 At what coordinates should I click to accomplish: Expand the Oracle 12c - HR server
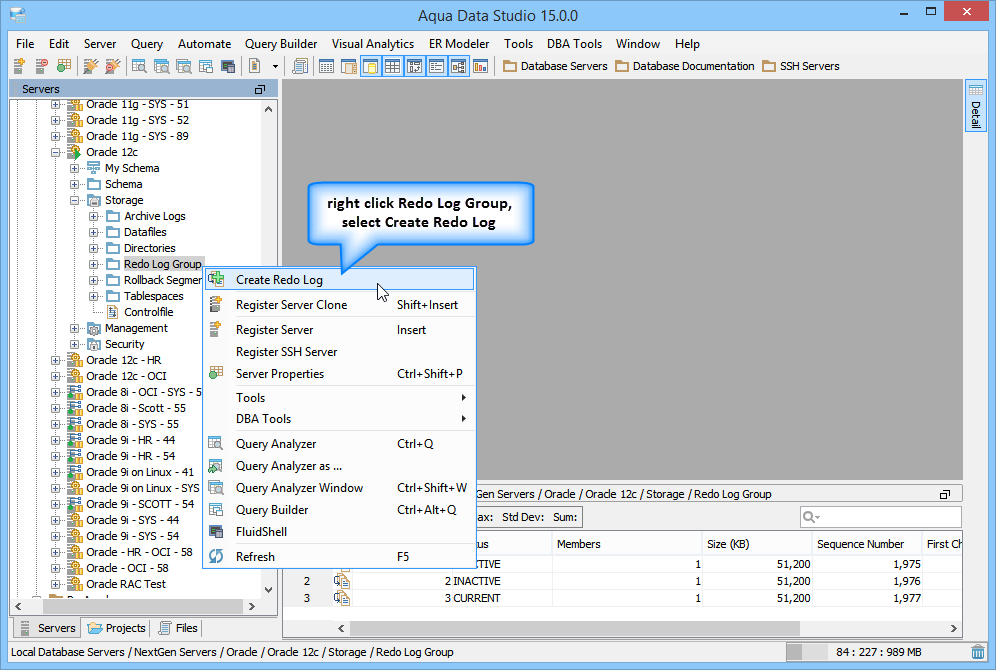56,360
